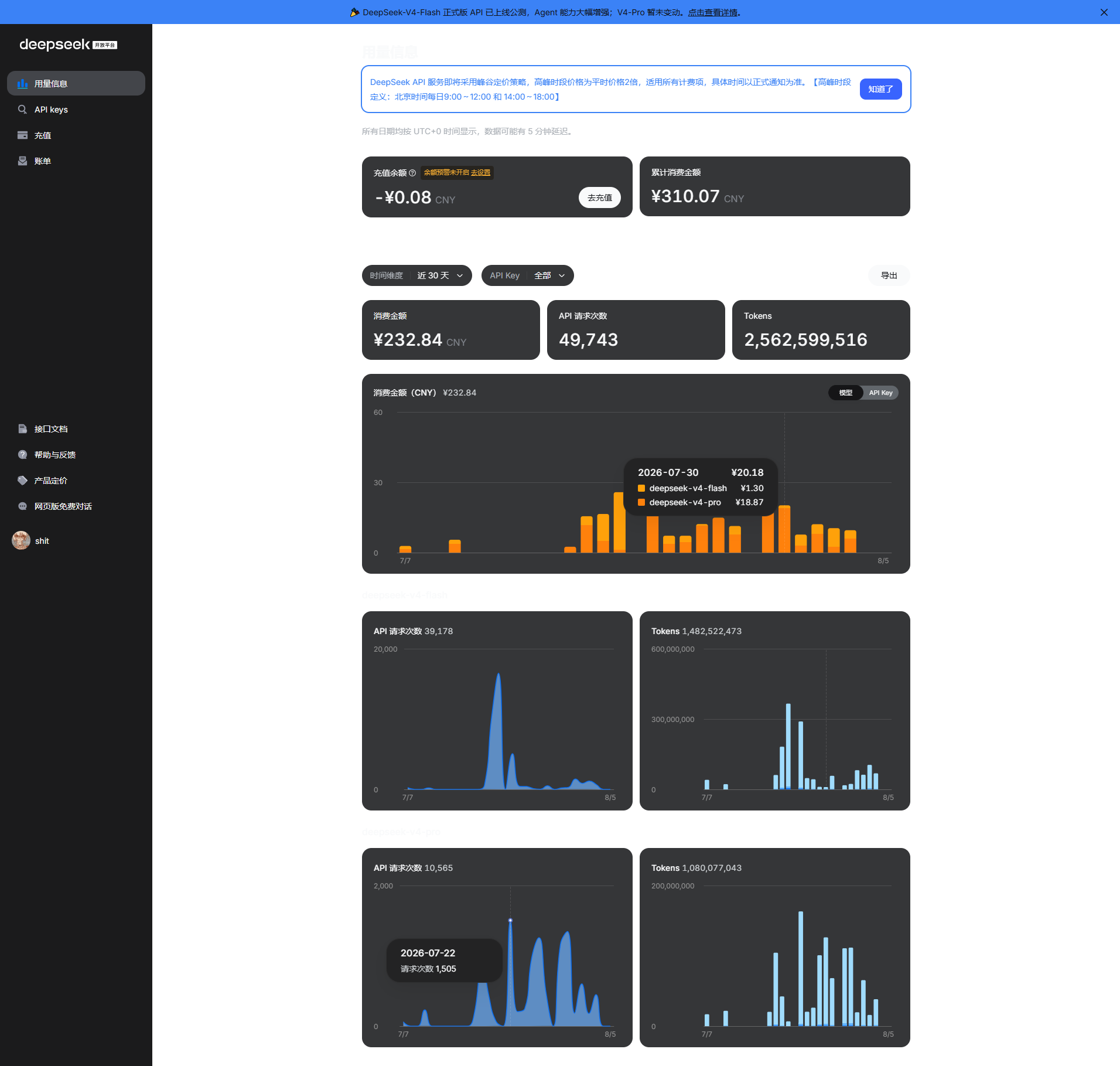Click the 接口文档 document icon
The image size is (1120, 1066).
[22, 429]
